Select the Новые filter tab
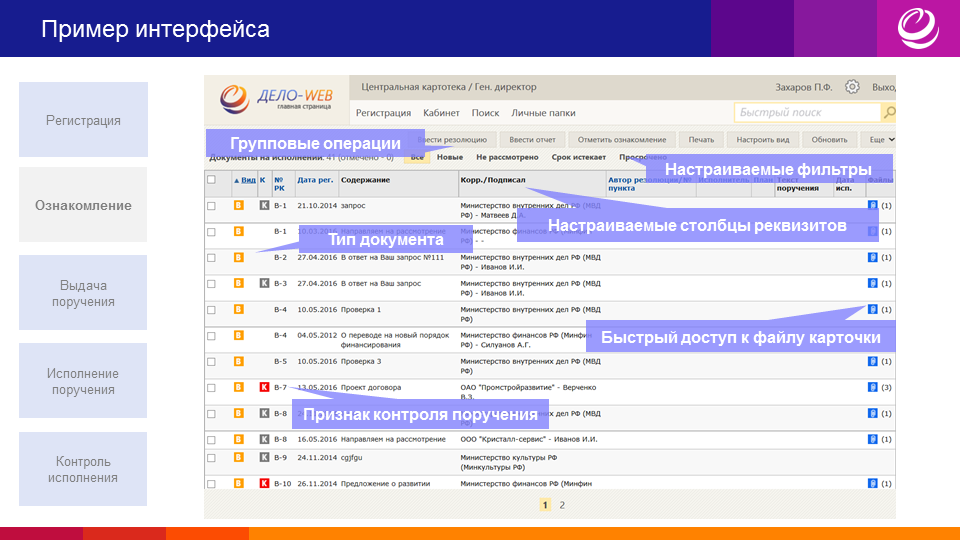Image resolution: width=960 pixels, height=540 pixels. (449, 157)
